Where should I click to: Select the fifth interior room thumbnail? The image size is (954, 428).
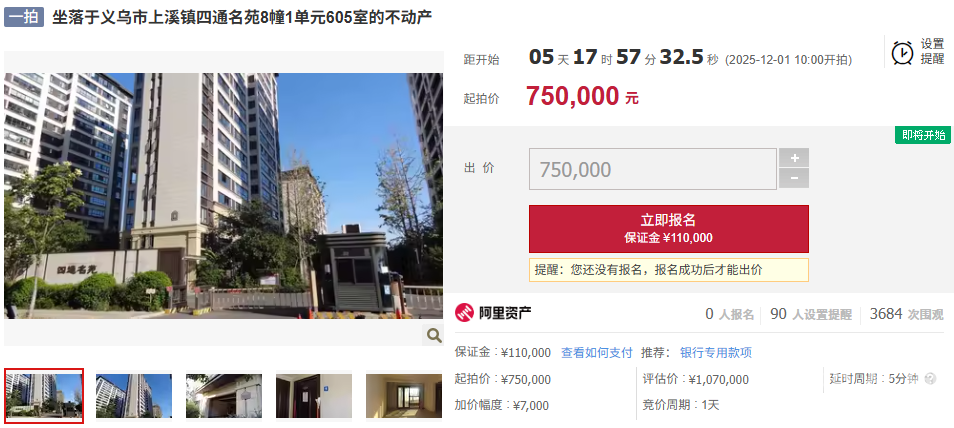[x=404, y=396]
